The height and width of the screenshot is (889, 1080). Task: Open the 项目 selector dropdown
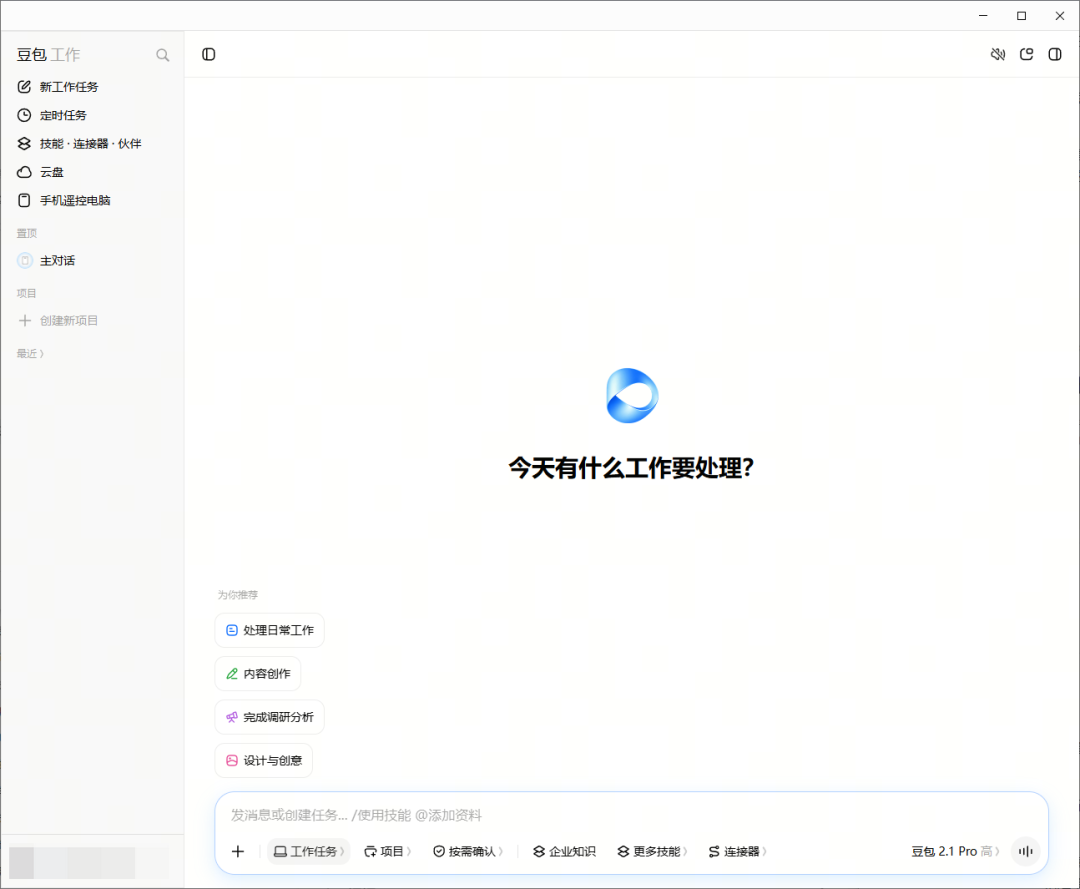click(x=387, y=851)
